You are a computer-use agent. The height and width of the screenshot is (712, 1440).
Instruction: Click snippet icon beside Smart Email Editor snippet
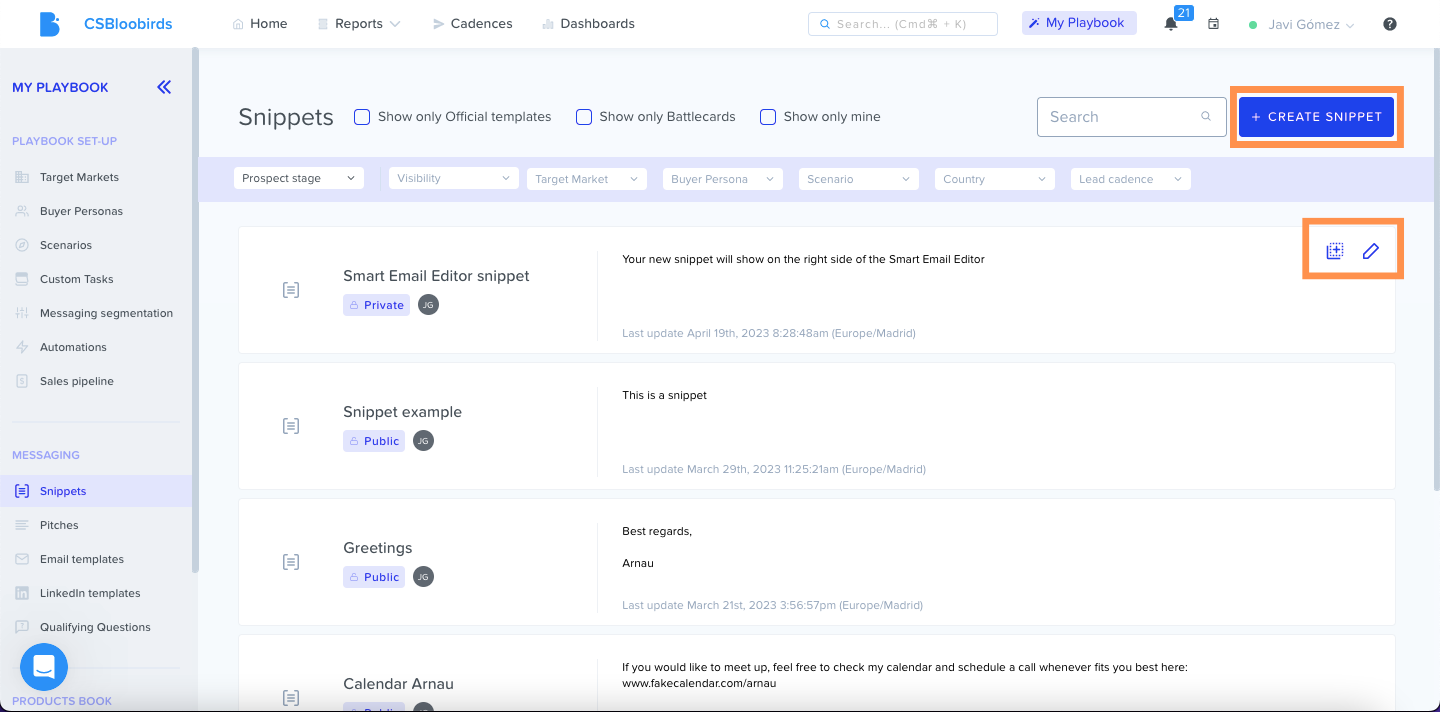click(x=291, y=290)
